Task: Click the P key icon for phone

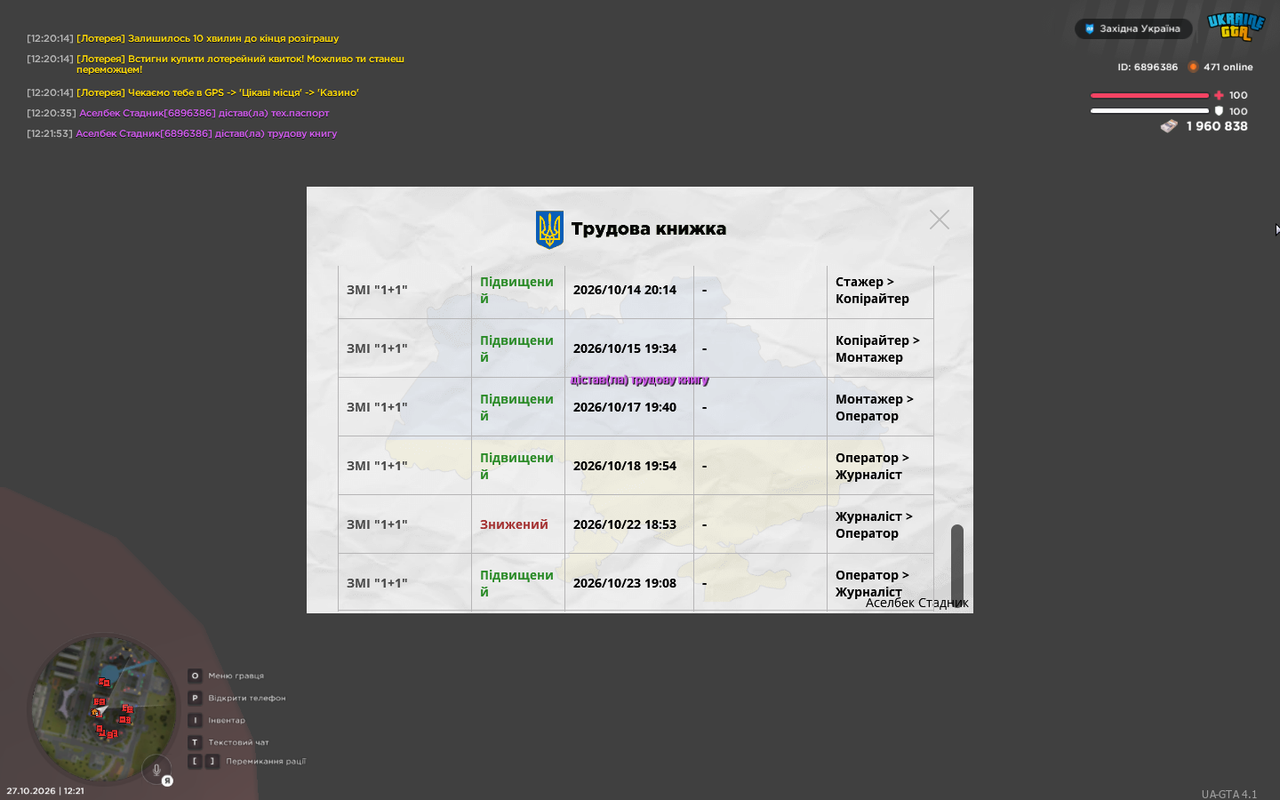Action: 195,698
